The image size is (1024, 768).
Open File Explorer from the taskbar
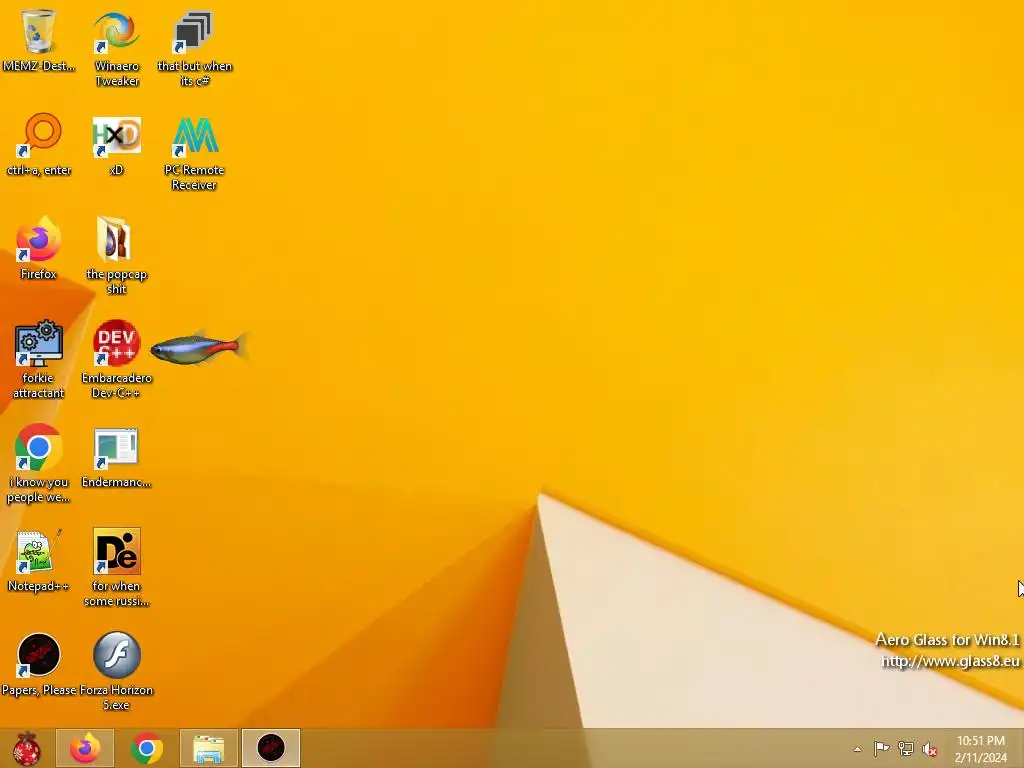209,748
